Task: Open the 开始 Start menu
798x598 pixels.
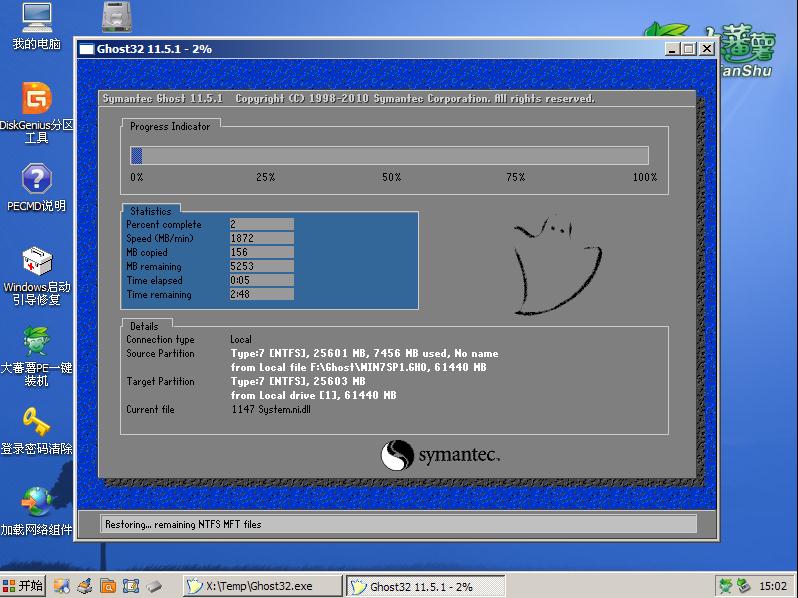Action: point(23,586)
